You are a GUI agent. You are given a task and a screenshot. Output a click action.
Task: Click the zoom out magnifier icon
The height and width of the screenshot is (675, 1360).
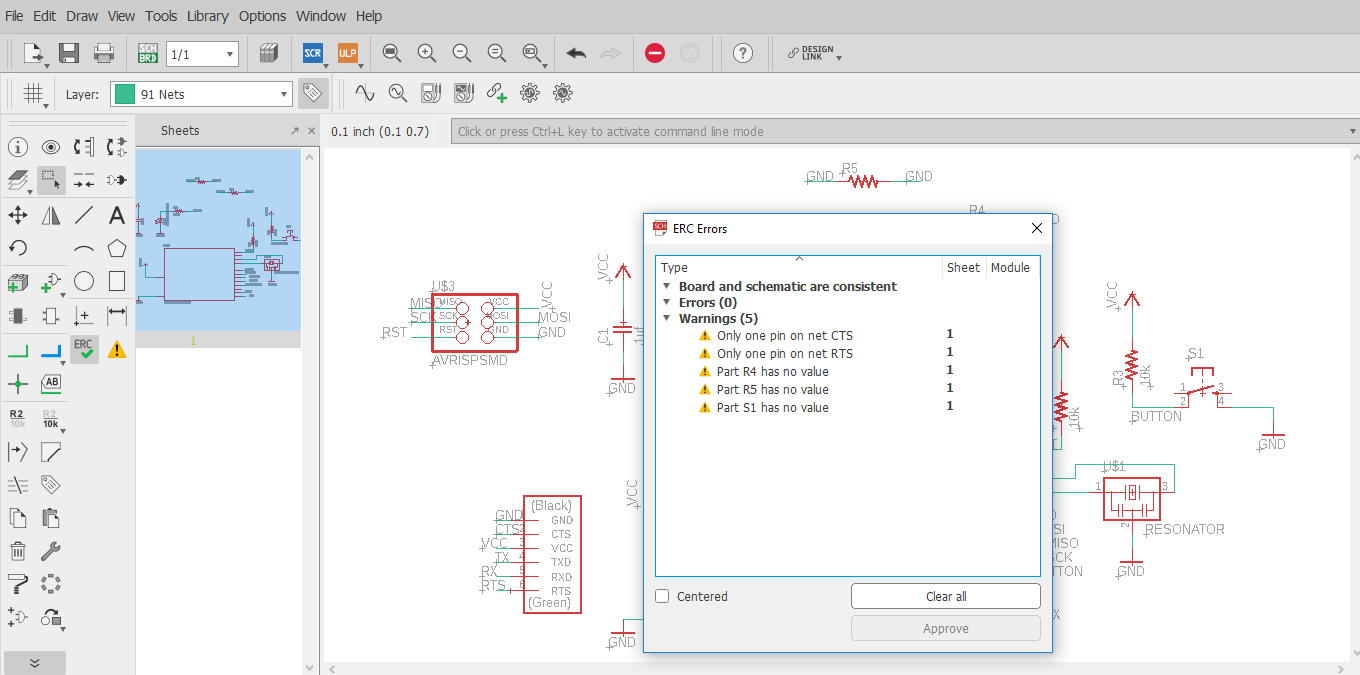(x=461, y=53)
